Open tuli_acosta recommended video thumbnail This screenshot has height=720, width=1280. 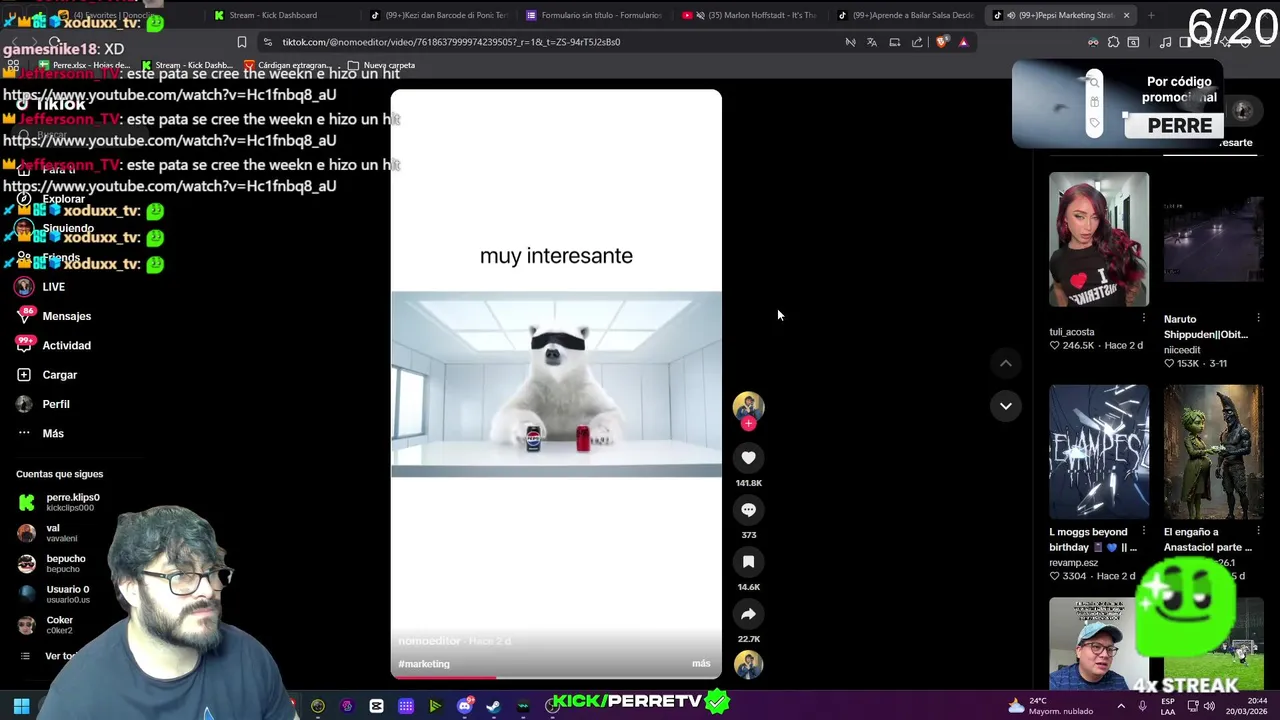1099,239
